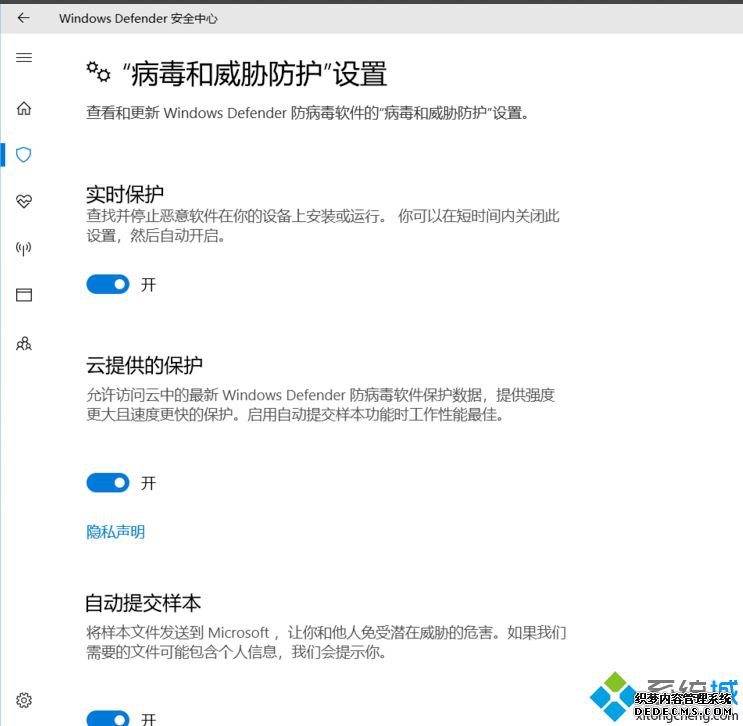This screenshot has height=726, width=743.
Task: Open the 隐私声明 link
Action: (116, 532)
